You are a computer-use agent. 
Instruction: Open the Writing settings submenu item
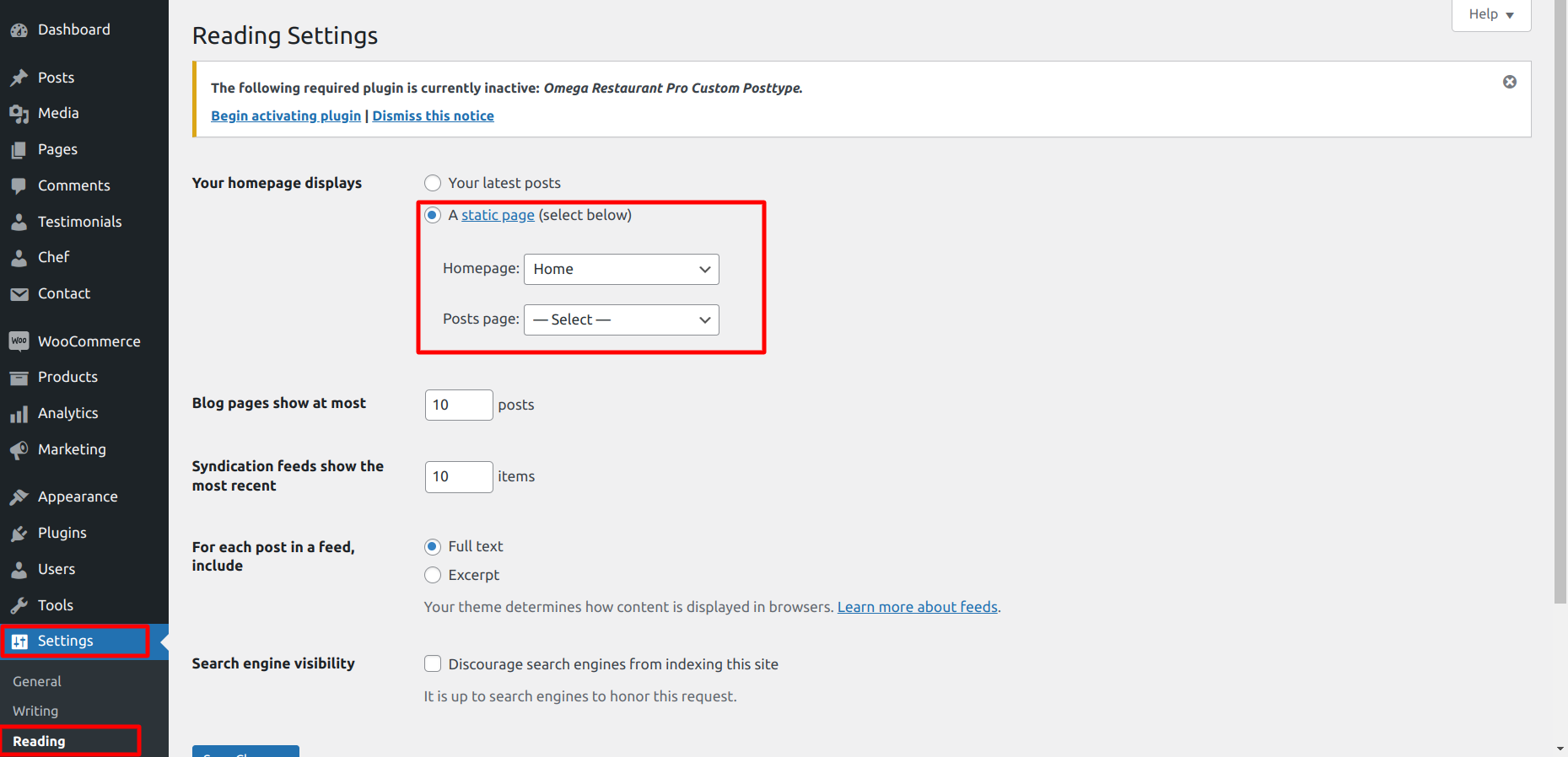point(35,711)
